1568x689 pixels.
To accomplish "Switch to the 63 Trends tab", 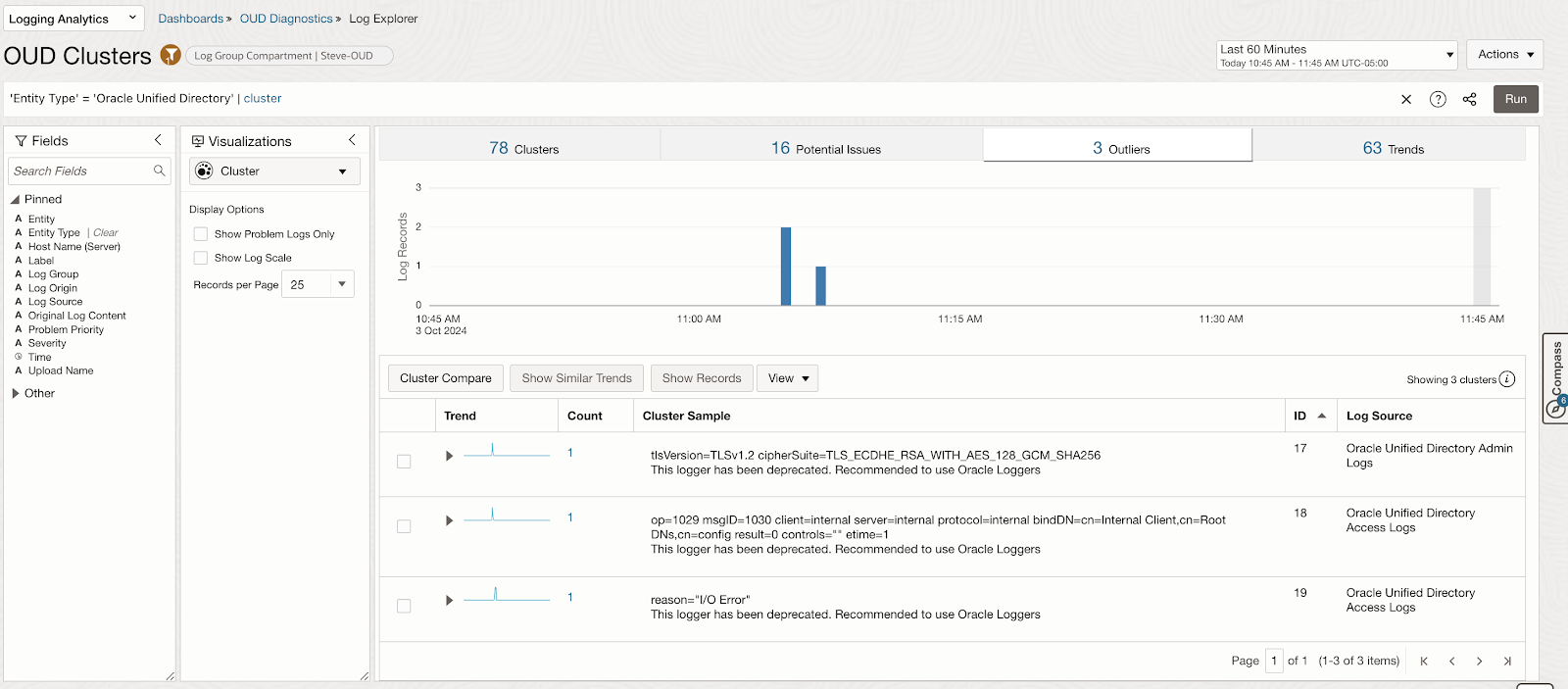I will click(1393, 148).
